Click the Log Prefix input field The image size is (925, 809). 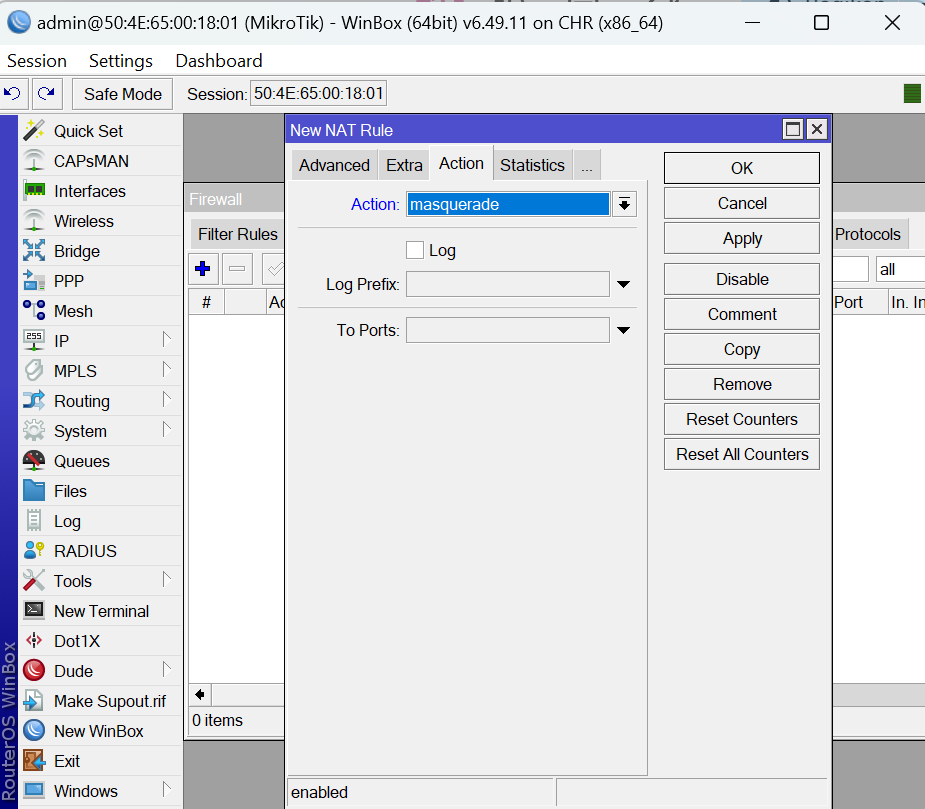pos(507,284)
